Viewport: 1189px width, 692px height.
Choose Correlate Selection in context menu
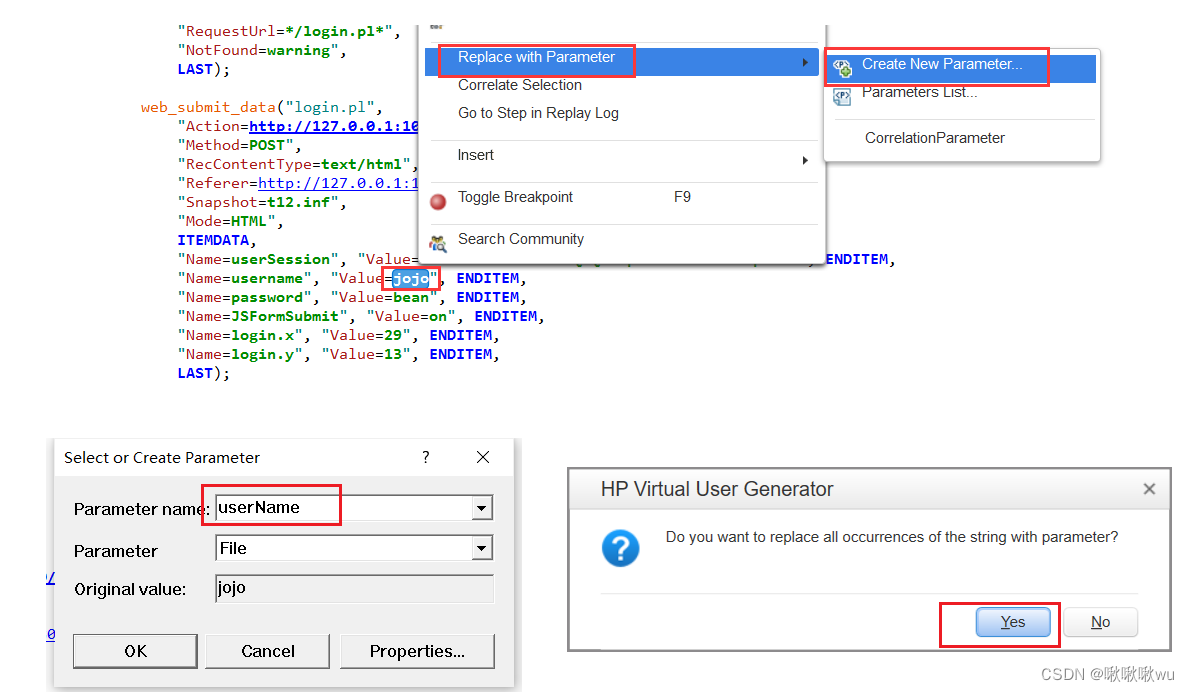(519, 85)
